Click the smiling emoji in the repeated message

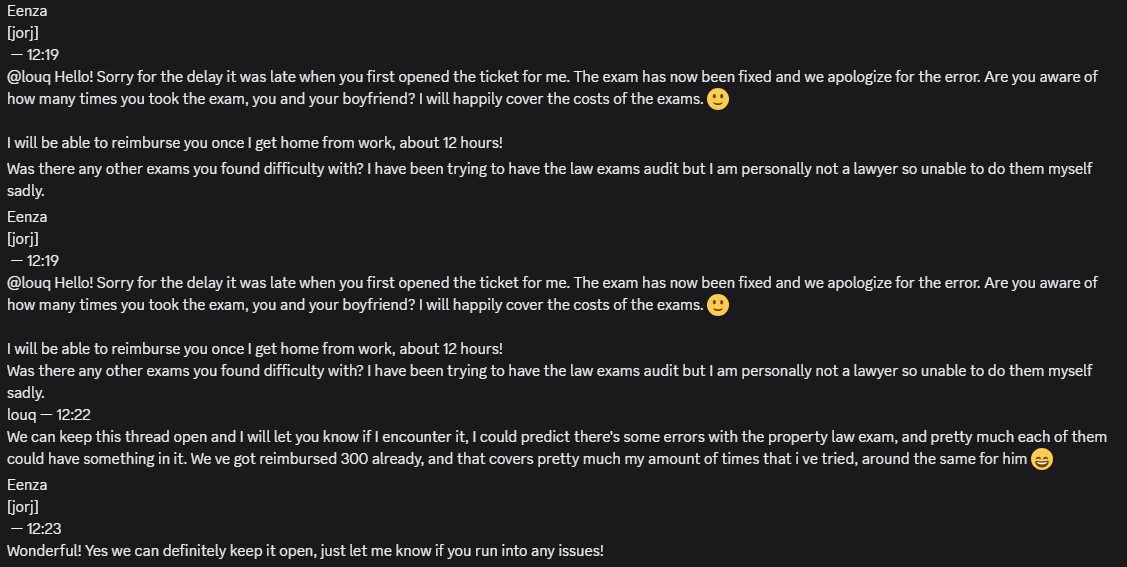(x=718, y=305)
